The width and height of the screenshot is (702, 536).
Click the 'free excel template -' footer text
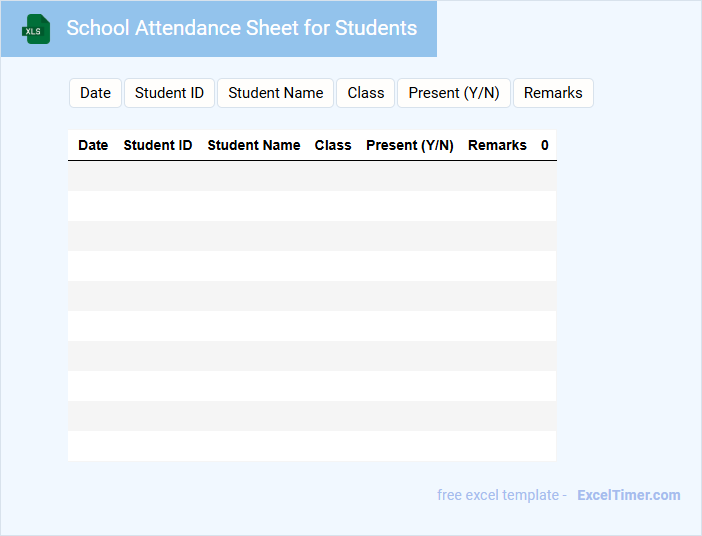click(502, 495)
